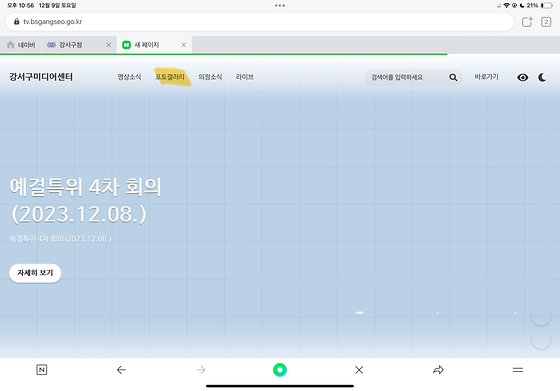Screen dimensions: 560x391
Task: Toggle dark mode with the moon icon
Action: tap(542, 77)
